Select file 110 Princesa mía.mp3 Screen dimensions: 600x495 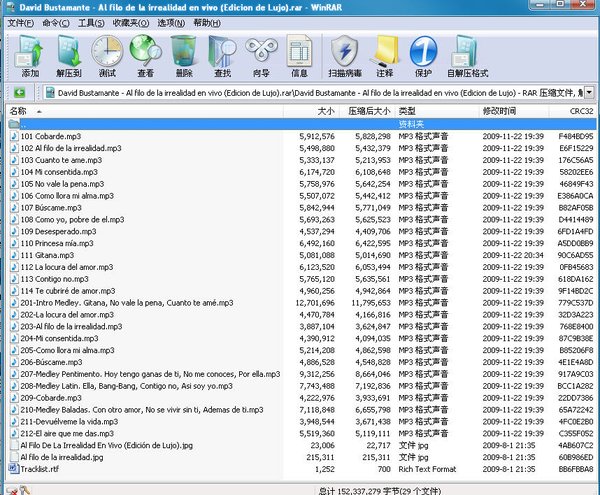pyautogui.click(x=57, y=243)
